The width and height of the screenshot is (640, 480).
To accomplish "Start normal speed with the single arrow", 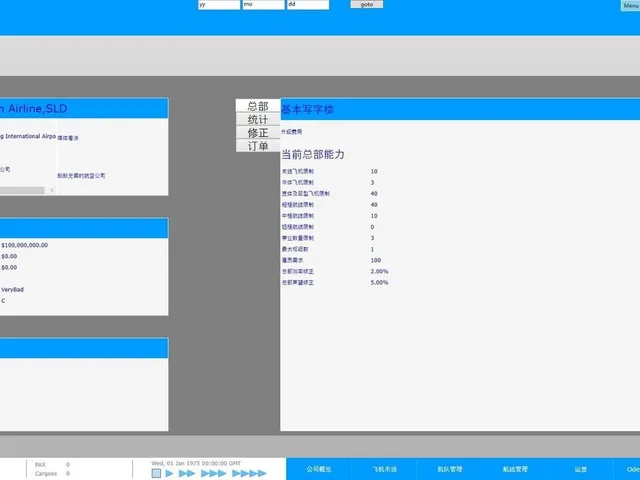I will (169, 473).
